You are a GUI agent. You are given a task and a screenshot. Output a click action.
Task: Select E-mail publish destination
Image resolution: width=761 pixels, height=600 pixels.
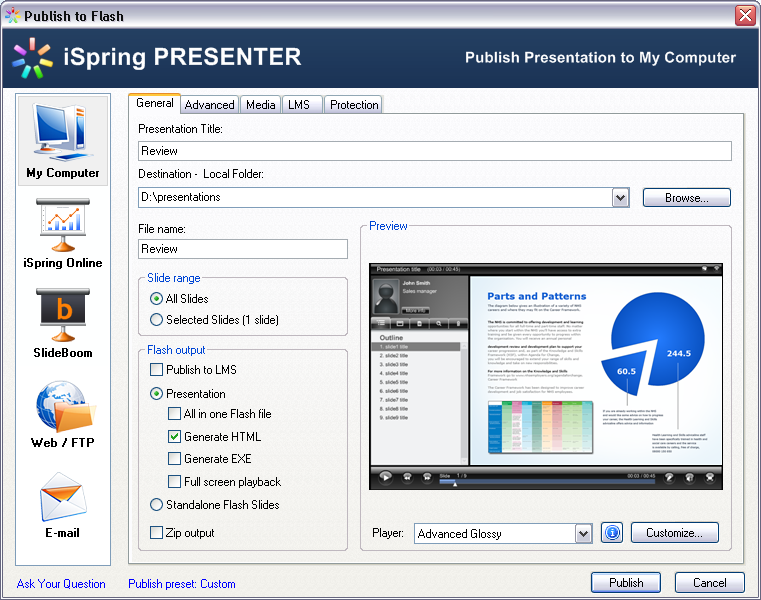click(x=63, y=505)
